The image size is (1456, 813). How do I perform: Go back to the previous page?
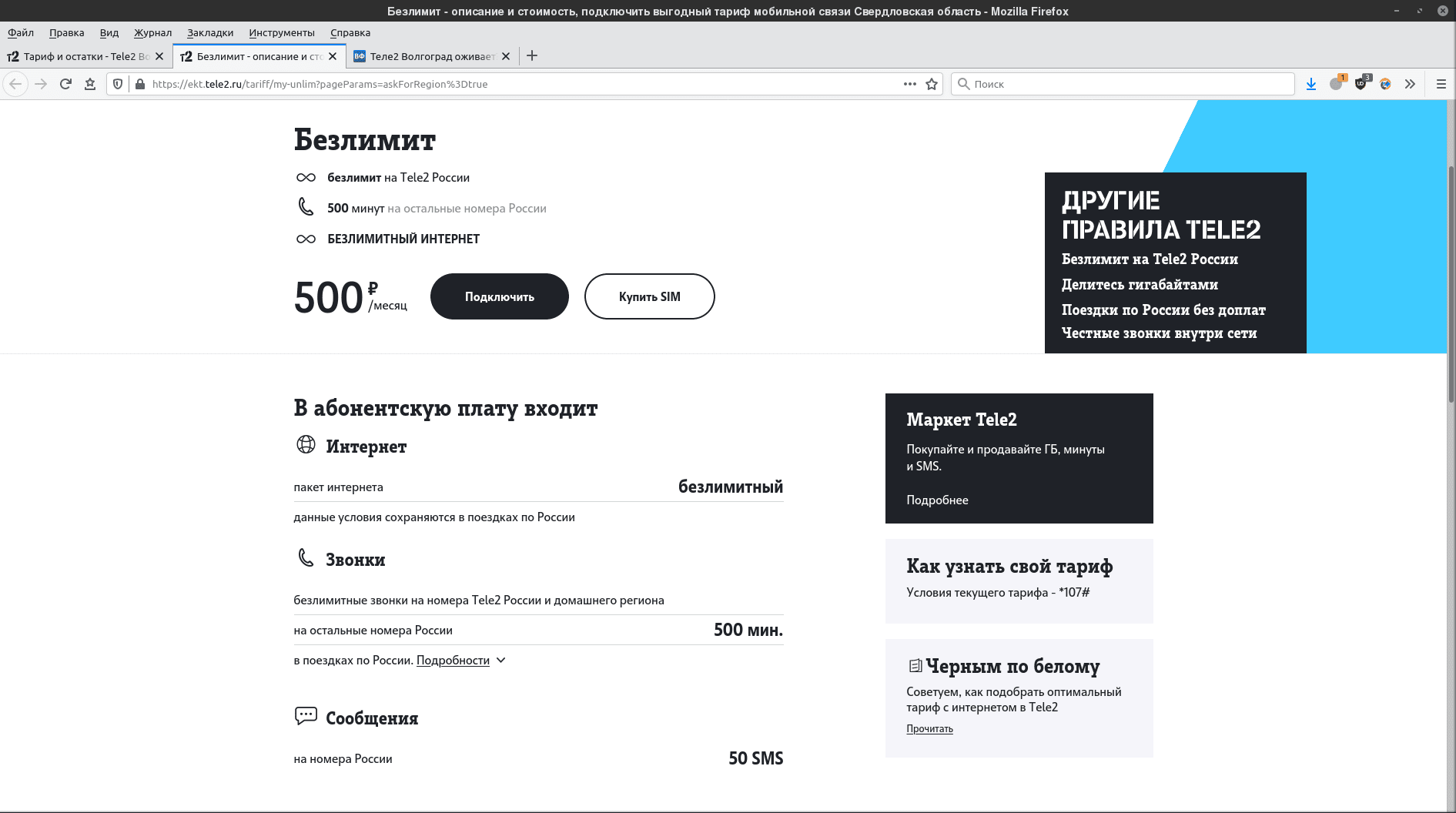[15, 84]
